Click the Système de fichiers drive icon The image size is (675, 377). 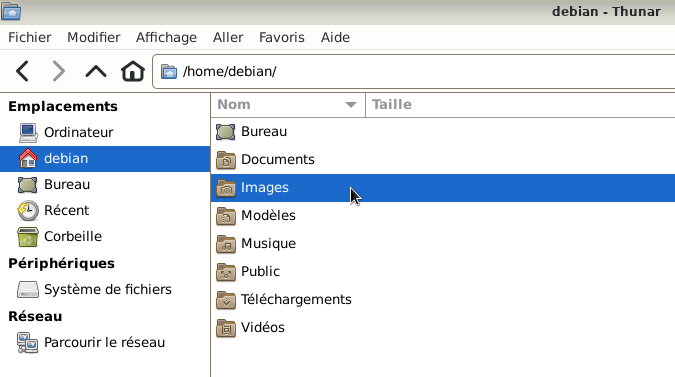[x=28, y=290]
